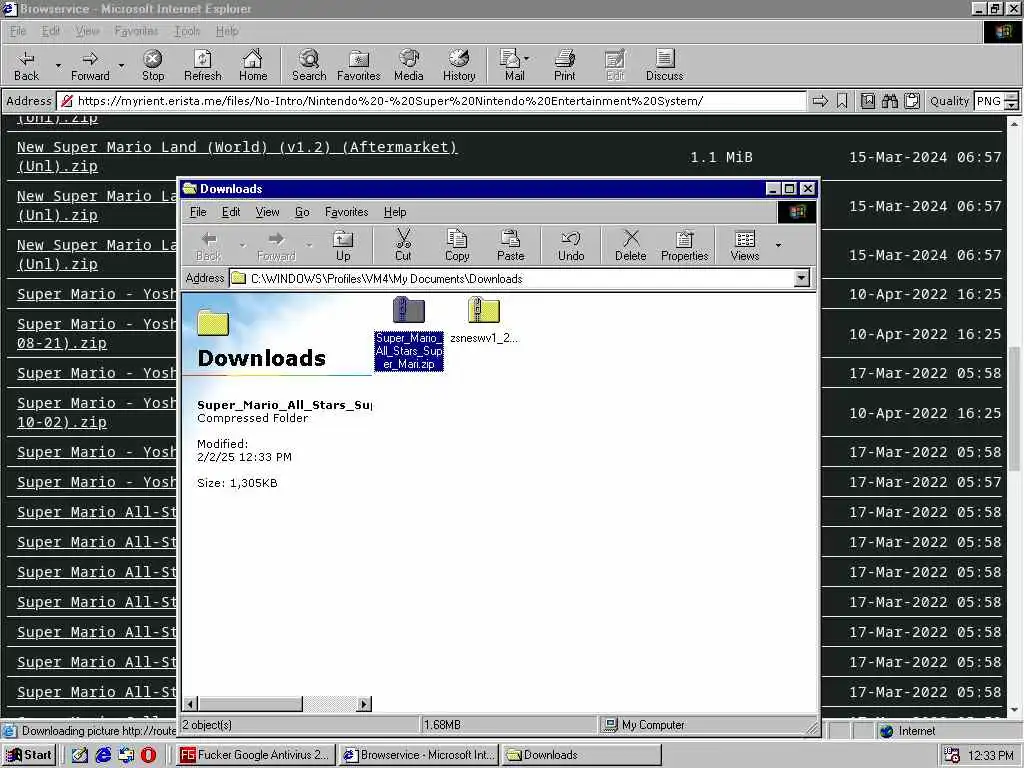1024x768 pixels.
Task: Click the binoculars icon beside the address bar
Action: coord(889,101)
